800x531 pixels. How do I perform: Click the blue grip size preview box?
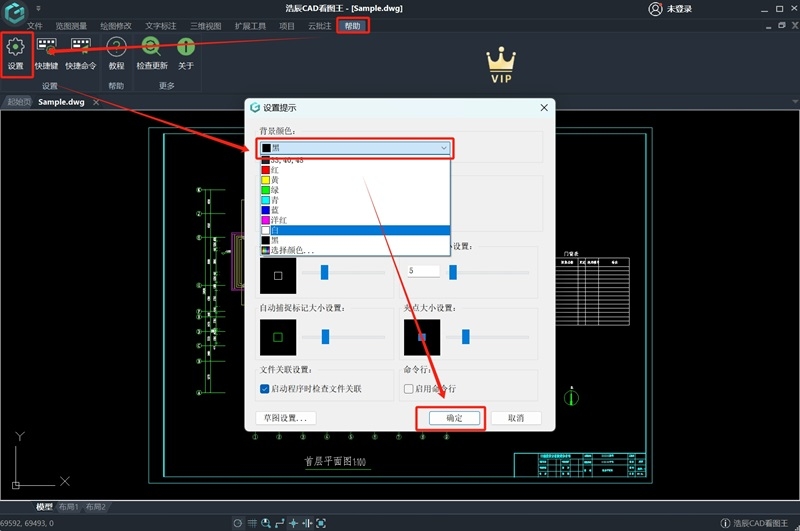point(422,337)
